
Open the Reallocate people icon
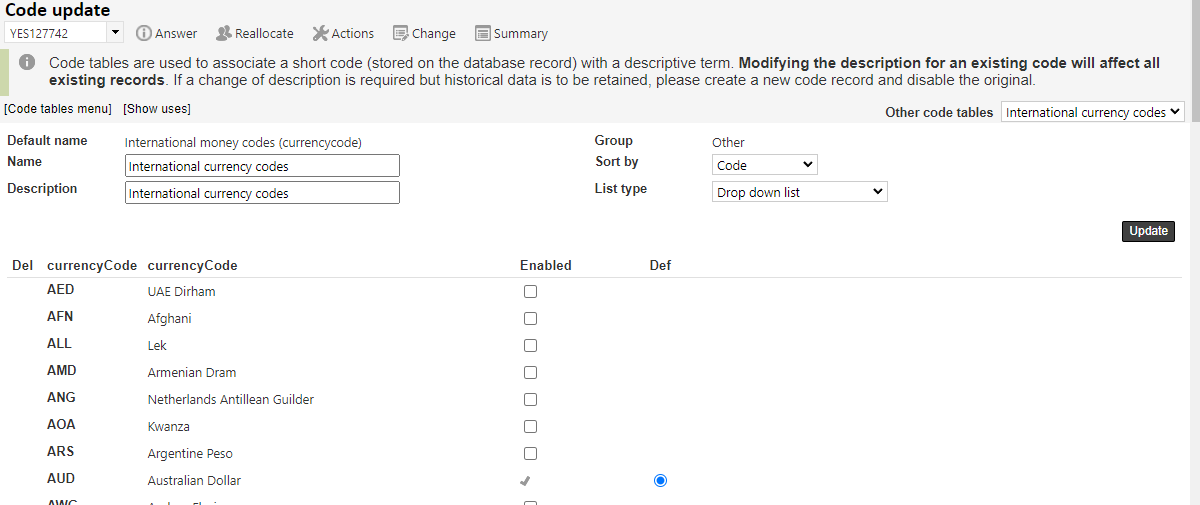click(x=224, y=34)
